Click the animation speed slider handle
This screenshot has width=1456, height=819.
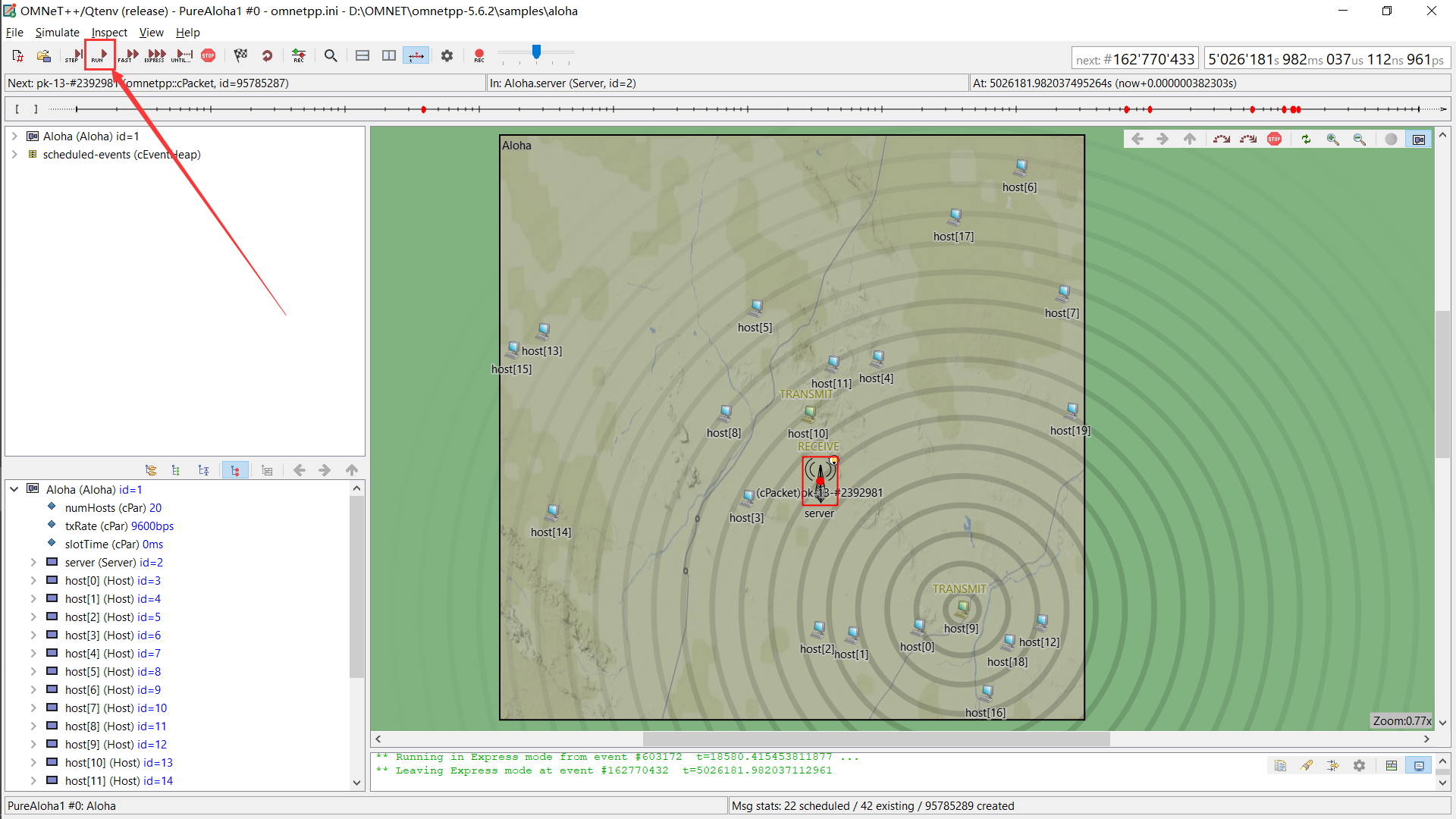coord(536,52)
